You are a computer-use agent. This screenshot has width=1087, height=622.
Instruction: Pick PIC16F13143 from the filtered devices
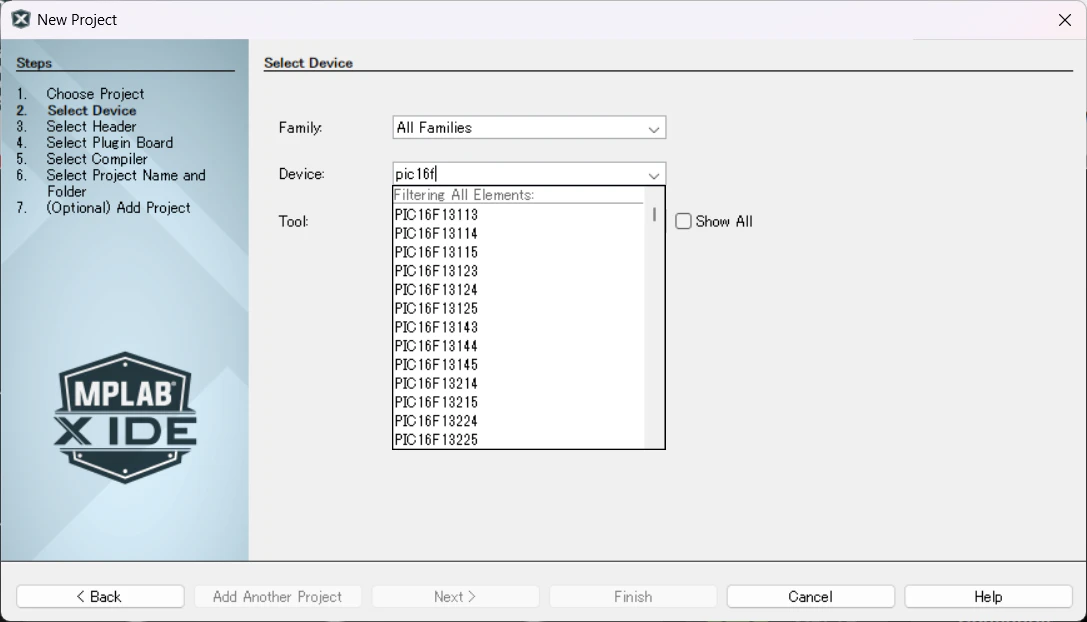(x=519, y=327)
